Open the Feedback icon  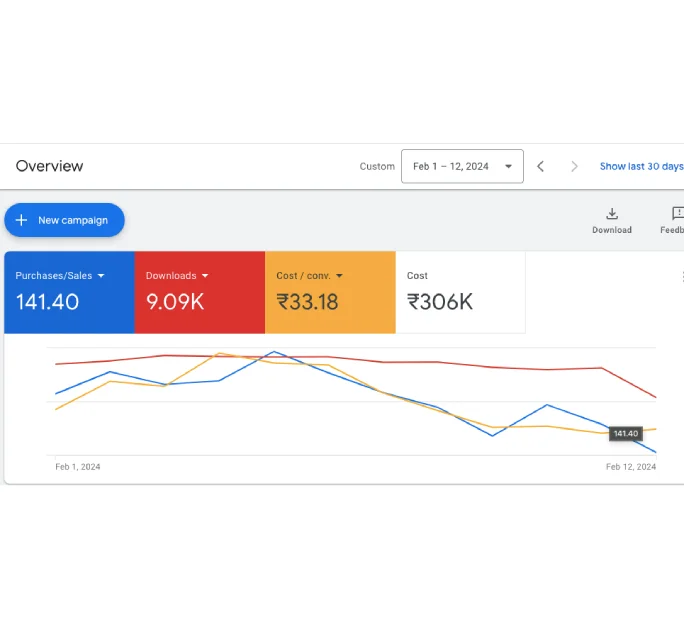pos(677,214)
